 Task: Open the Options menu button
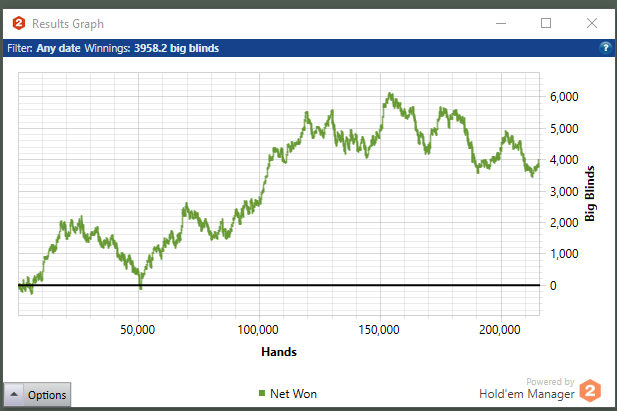point(37,394)
